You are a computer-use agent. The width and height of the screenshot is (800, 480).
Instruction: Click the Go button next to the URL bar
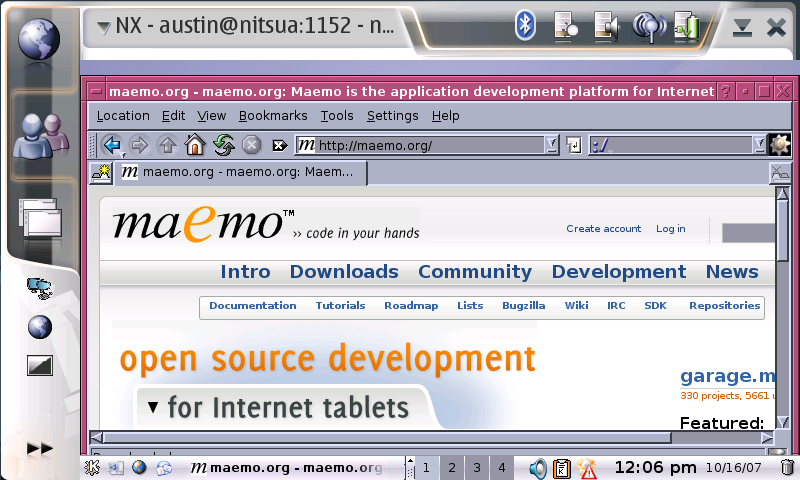pos(574,146)
